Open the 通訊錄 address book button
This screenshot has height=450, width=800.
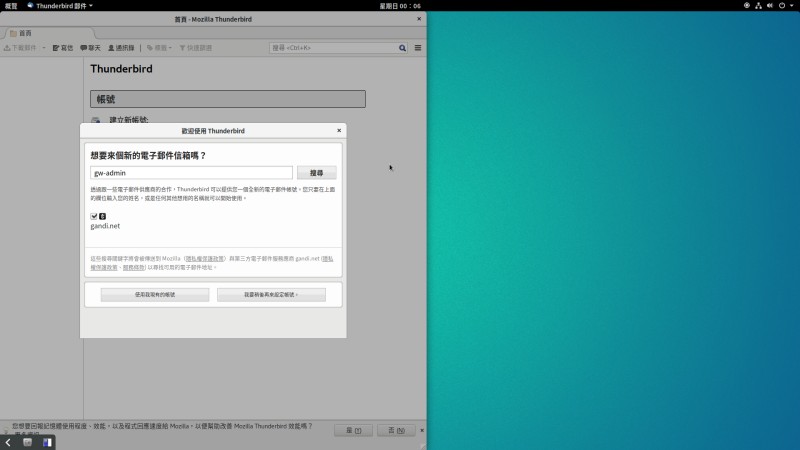tap(121, 48)
